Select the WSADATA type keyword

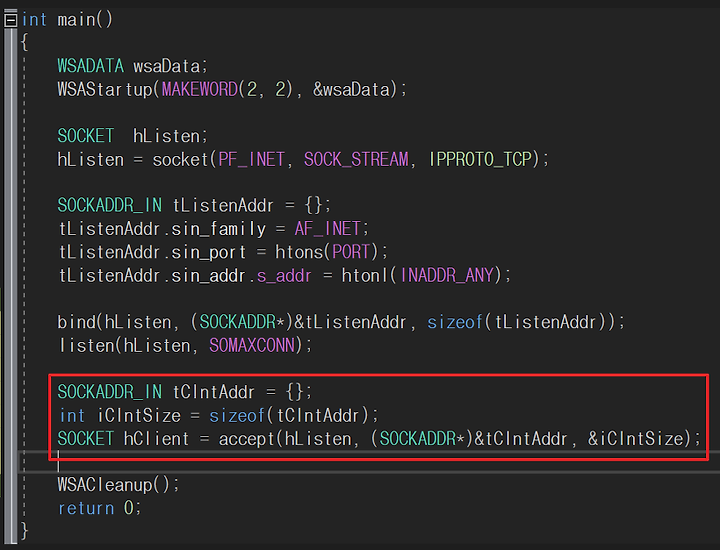coord(90,66)
